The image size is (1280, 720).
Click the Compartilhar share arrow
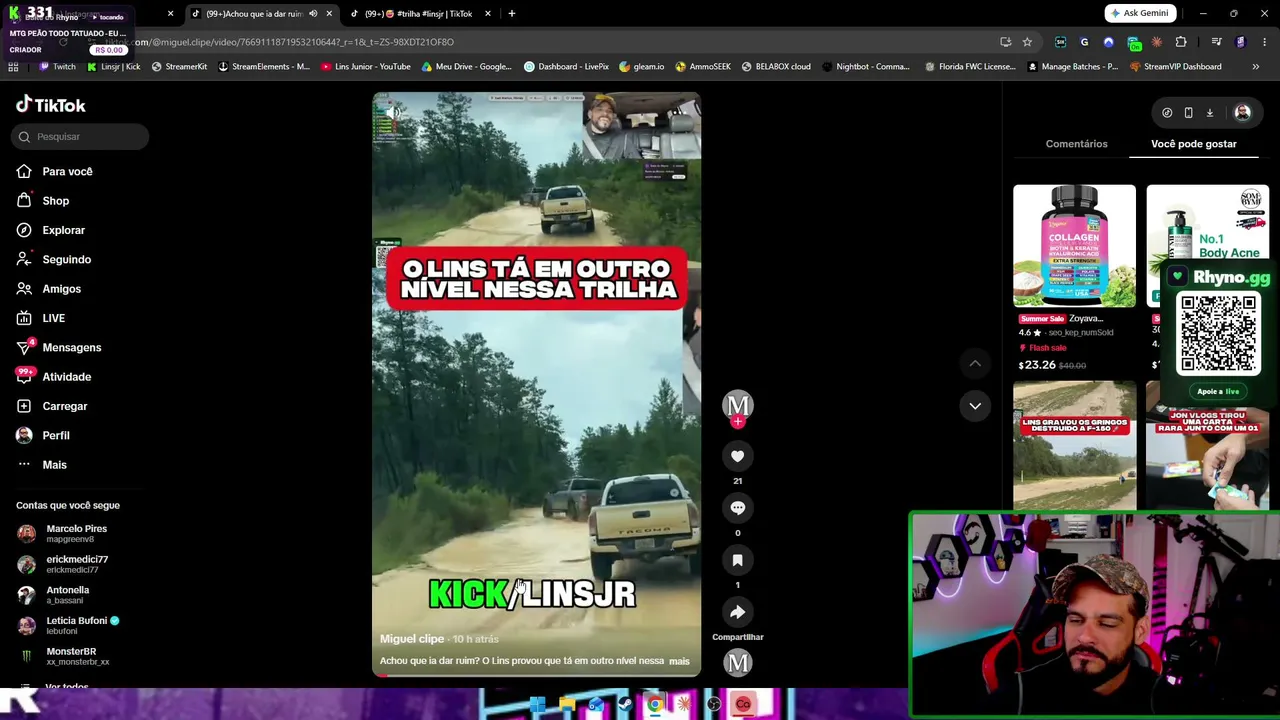tap(738, 612)
